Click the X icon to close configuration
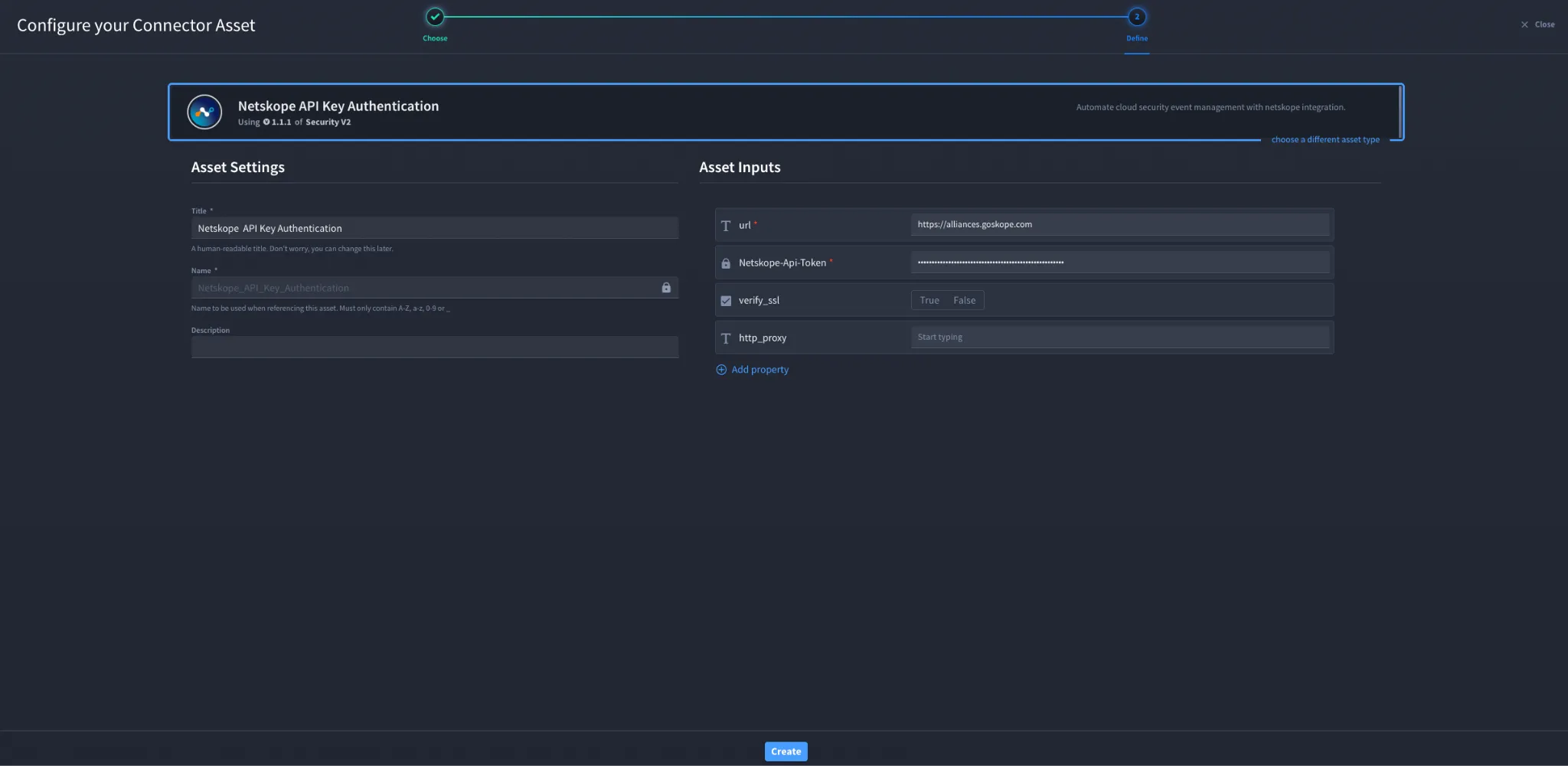1568x766 pixels. click(x=1524, y=24)
